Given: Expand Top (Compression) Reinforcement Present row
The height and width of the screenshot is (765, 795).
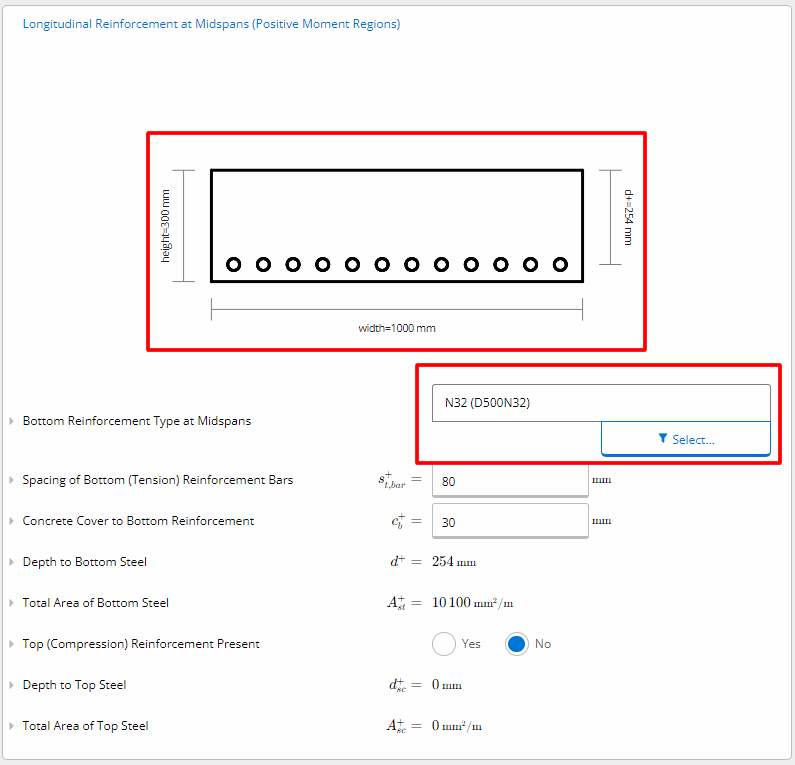Looking at the screenshot, I should (11, 644).
